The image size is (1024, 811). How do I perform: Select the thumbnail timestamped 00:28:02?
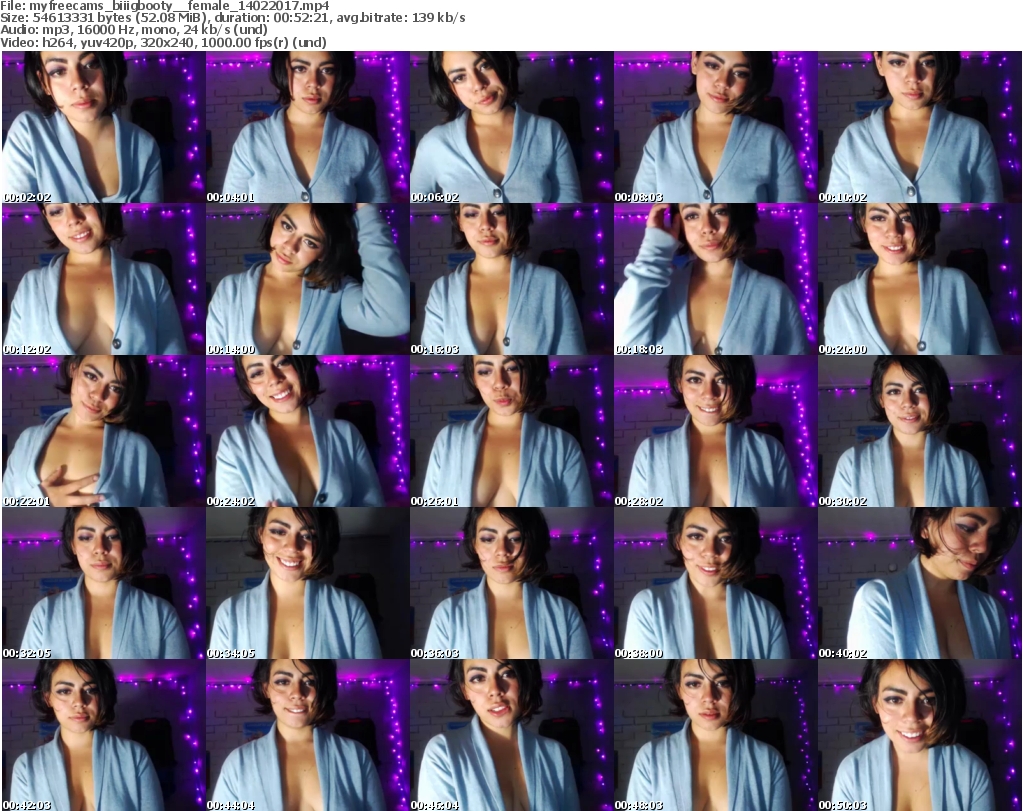click(715, 431)
